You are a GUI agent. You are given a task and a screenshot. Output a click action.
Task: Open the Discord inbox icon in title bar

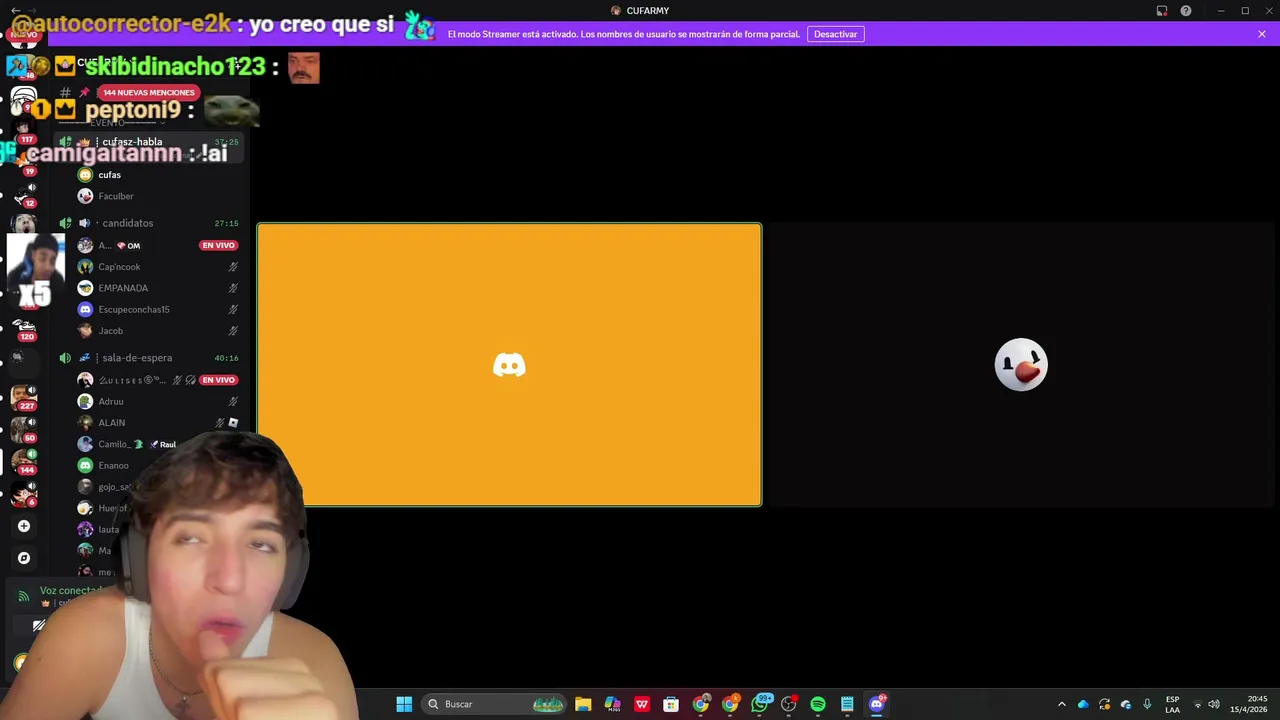tap(1162, 11)
